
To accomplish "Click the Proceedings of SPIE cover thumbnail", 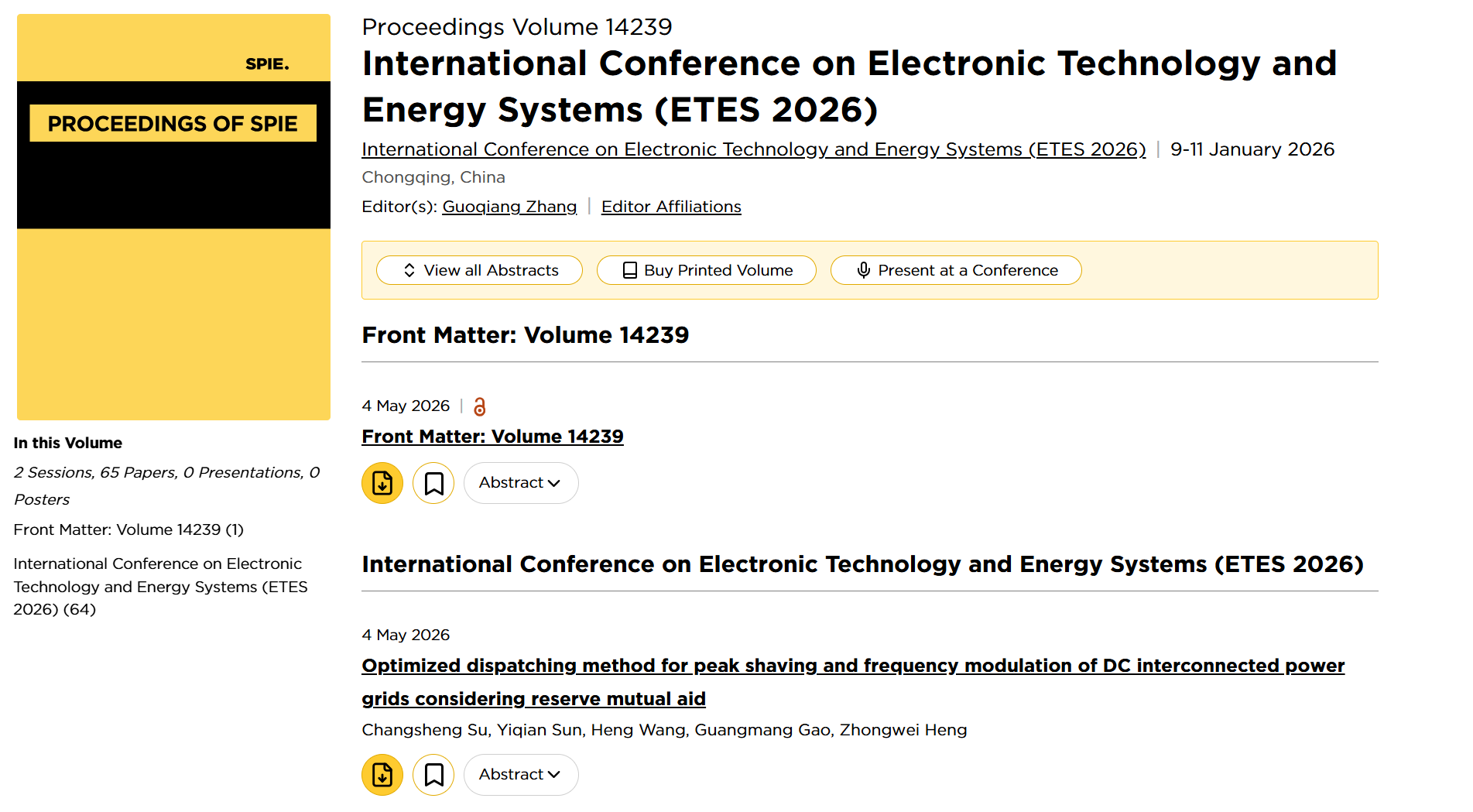I will pyautogui.click(x=173, y=217).
